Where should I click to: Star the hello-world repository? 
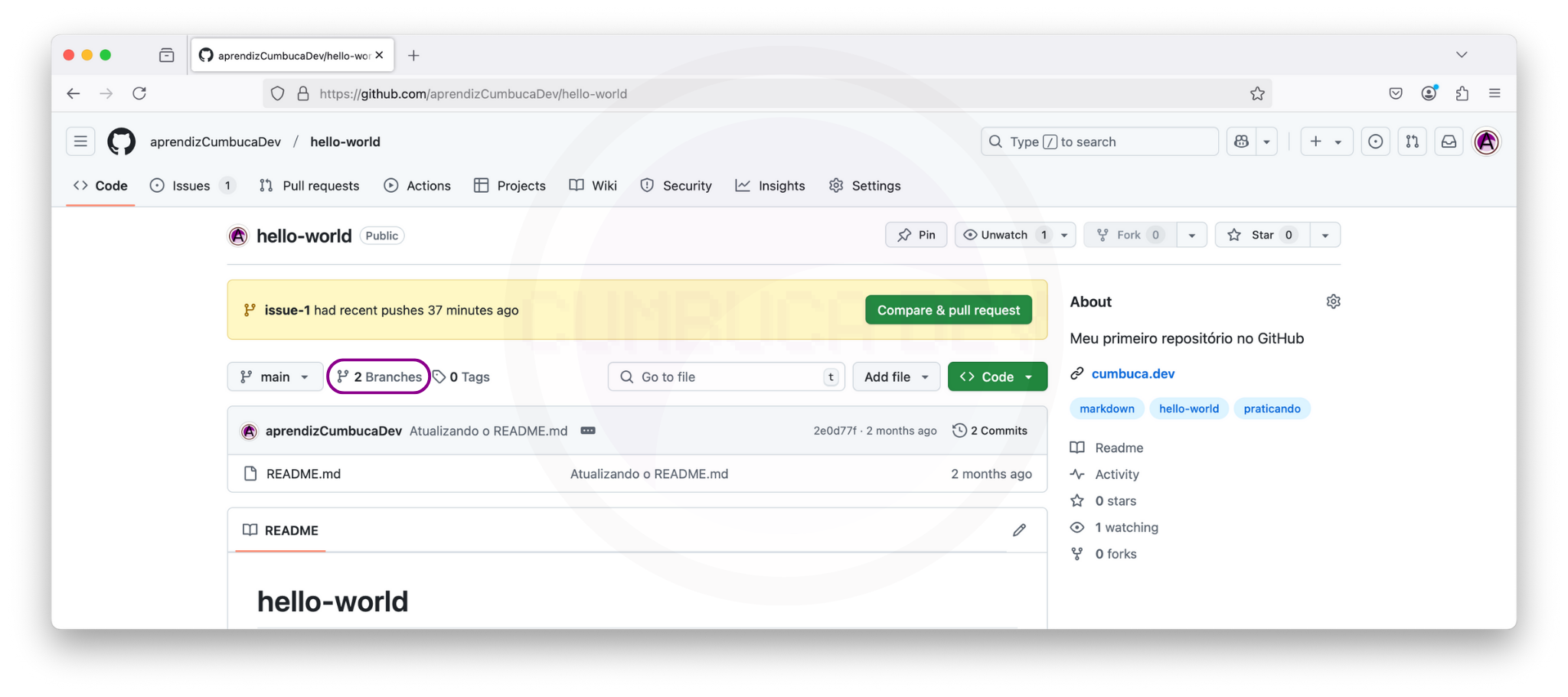pyautogui.click(x=1262, y=235)
